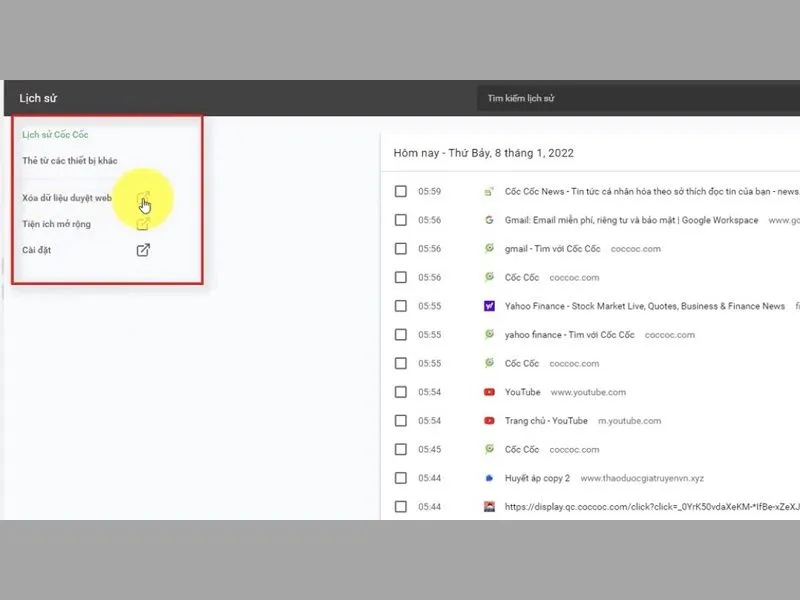Click favicon of yahoo finance - Tìm với Cốc Cốc
800x600 pixels.
tap(489, 335)
